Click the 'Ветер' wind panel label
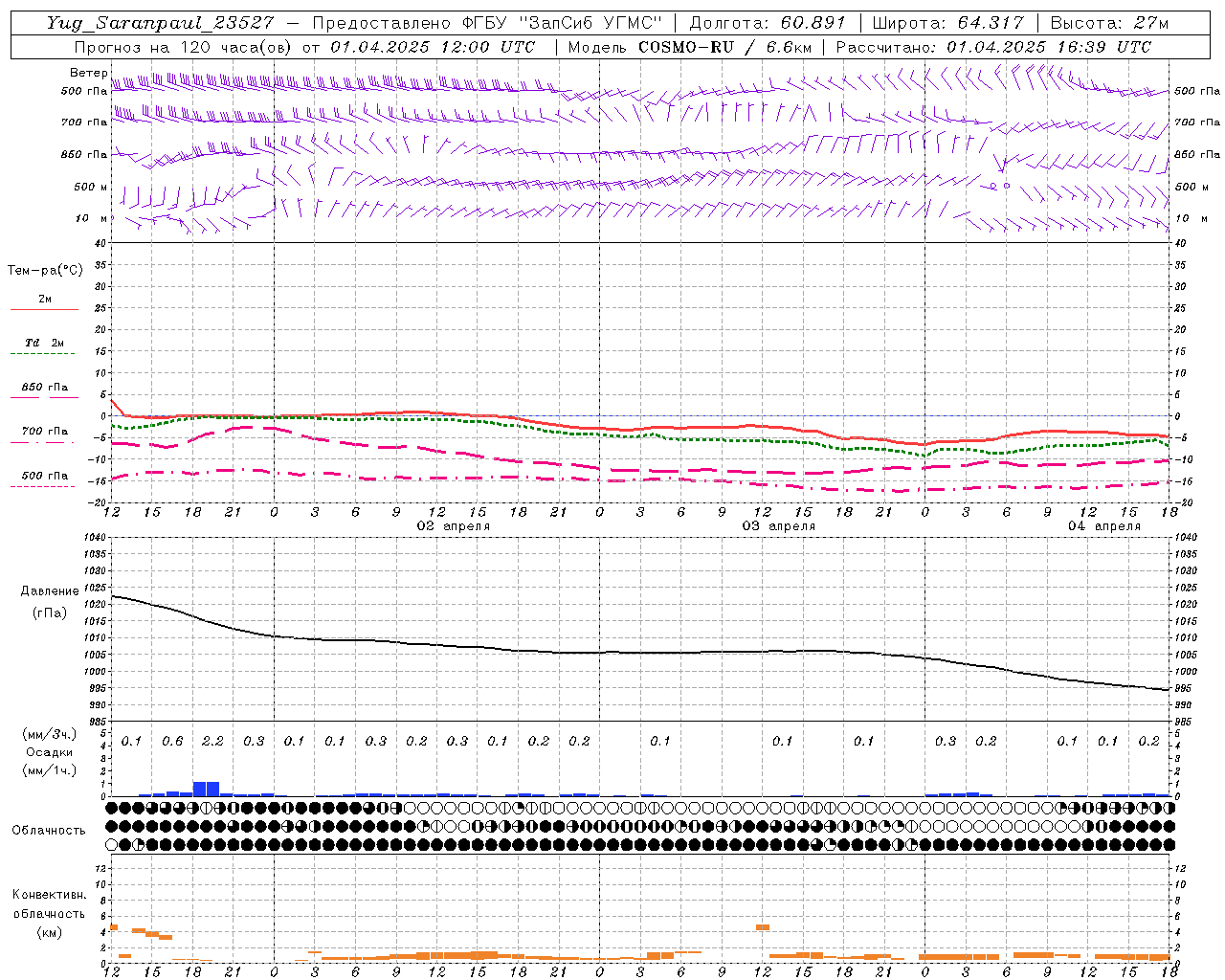Viewport: 1225px width, 980px height. click(x=88, y=73)
